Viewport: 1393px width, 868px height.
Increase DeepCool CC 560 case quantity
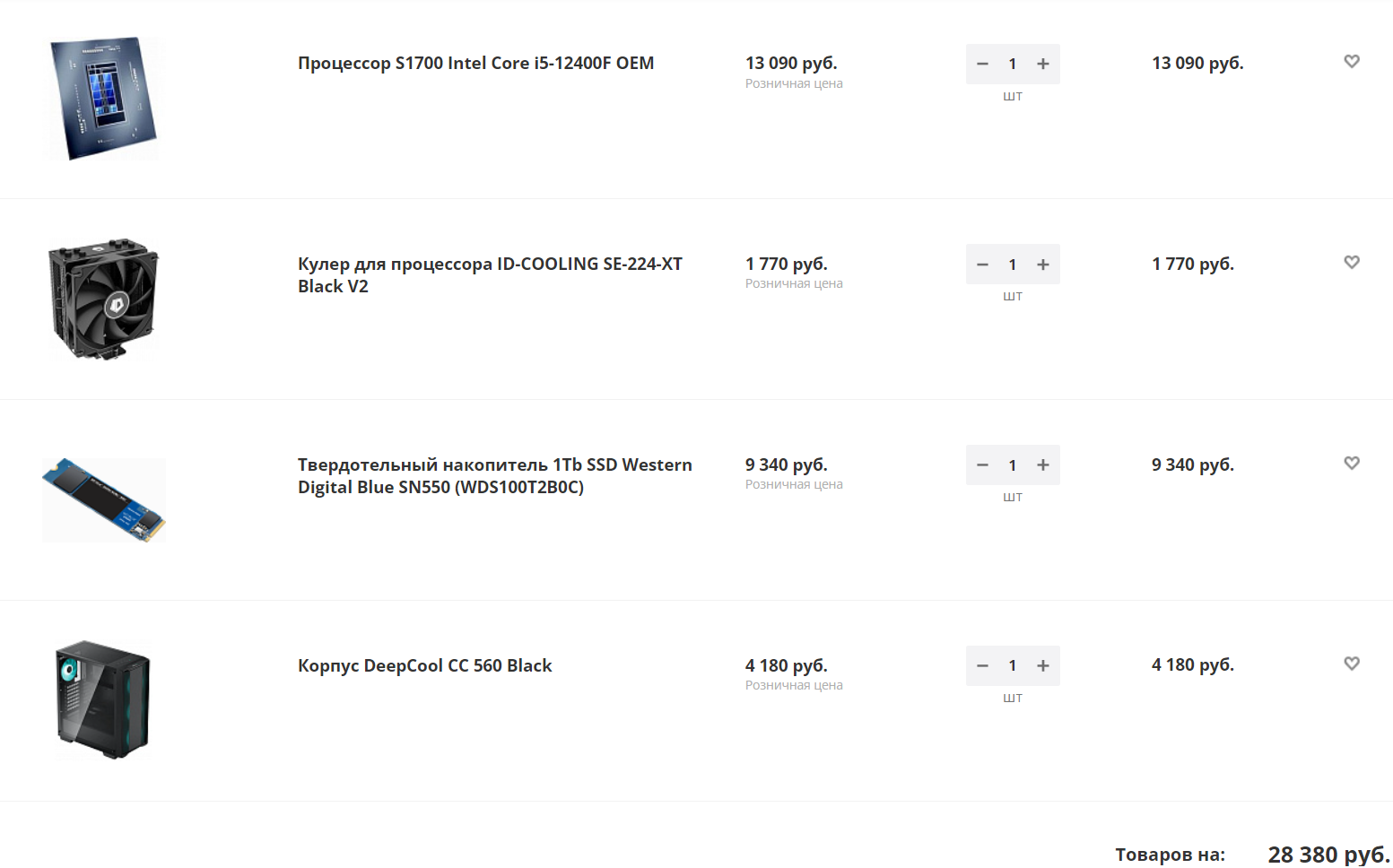pyautogui.click(x=1042, y=665)
